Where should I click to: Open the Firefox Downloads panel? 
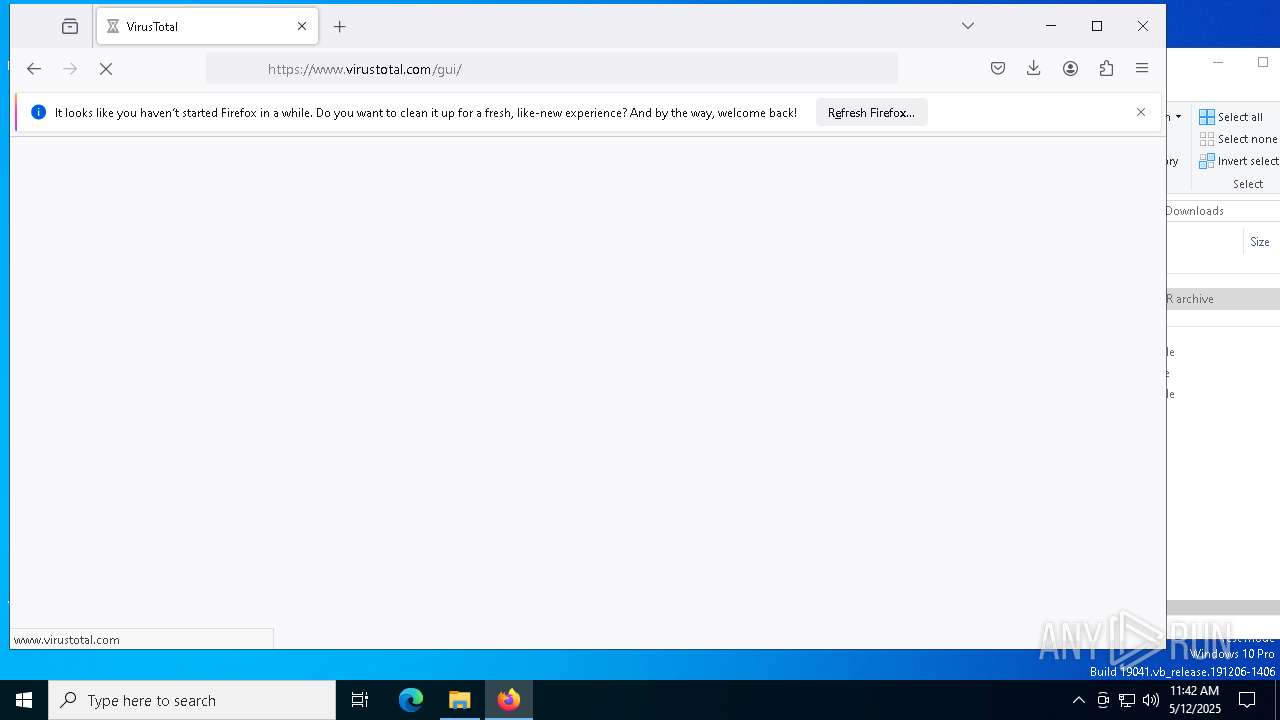click(x=1034, y=68)
